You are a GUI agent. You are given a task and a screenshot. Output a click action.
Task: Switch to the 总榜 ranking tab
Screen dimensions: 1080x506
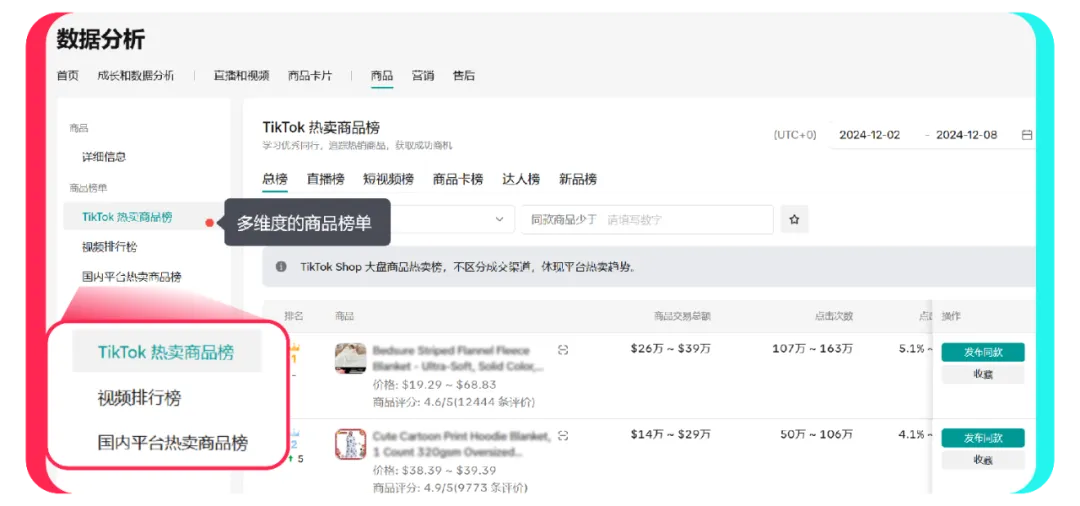[x=275, y=179]
